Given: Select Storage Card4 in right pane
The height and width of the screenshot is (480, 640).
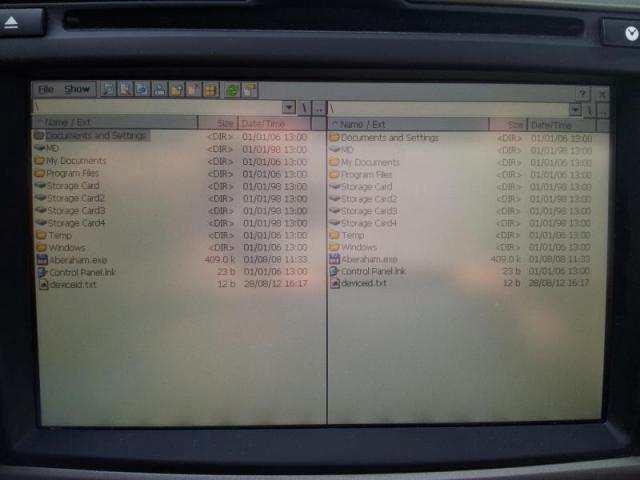Looking at the screenshot, I should pyautogui.click(x=363, y=223).
